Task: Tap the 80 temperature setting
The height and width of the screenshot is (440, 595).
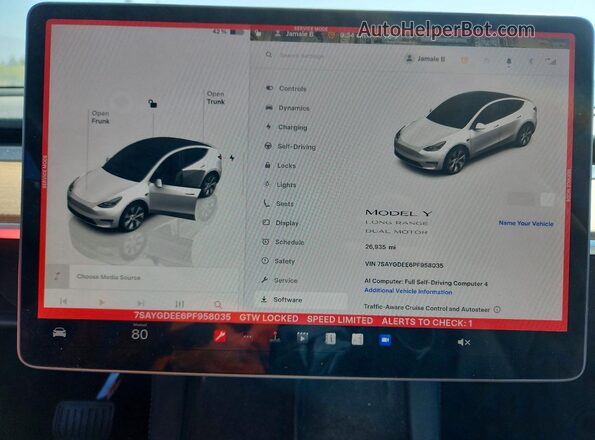Action: click(x=140, y=334)
